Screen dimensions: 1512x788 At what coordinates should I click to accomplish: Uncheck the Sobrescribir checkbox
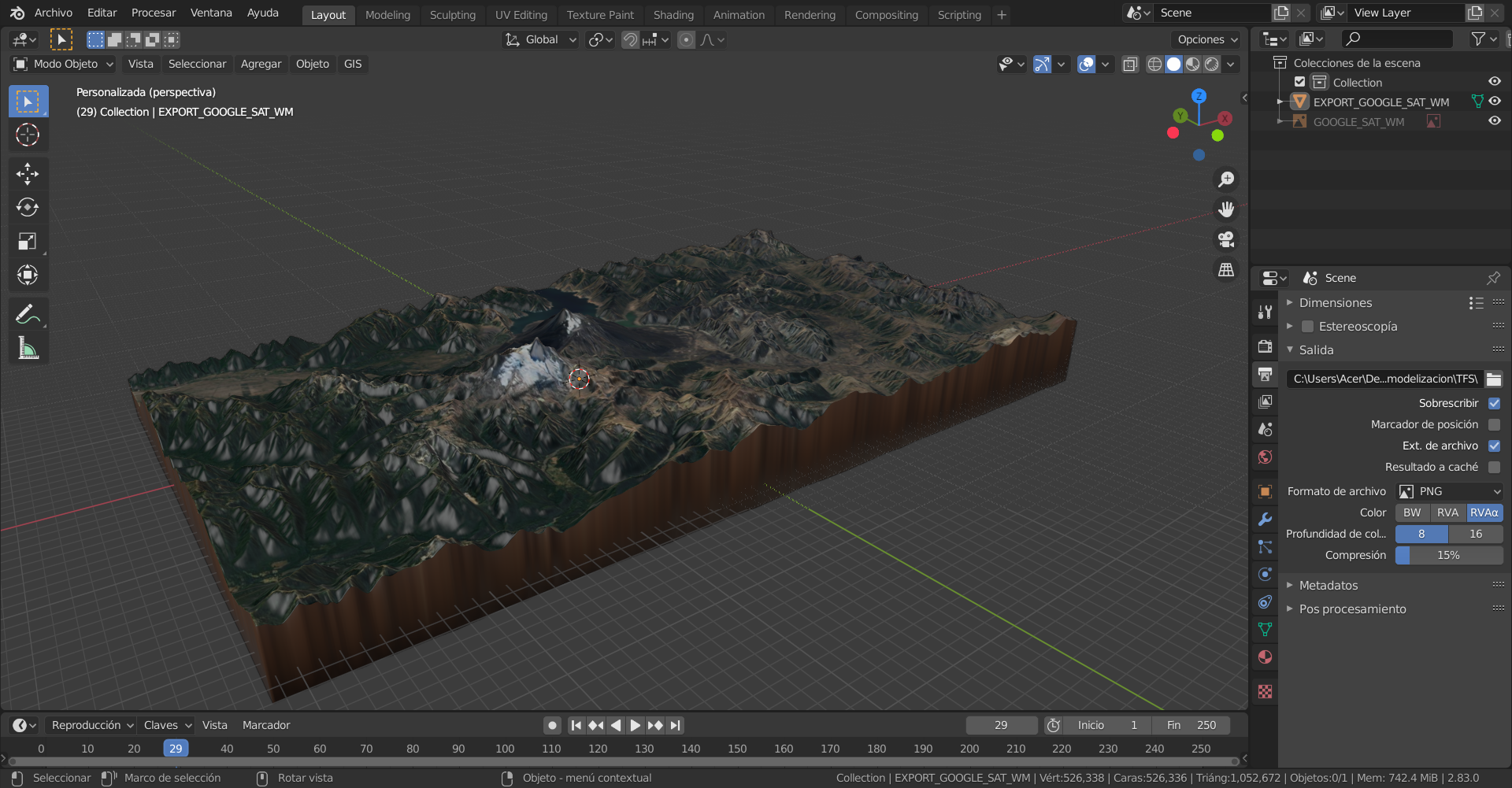(1494, 403)
